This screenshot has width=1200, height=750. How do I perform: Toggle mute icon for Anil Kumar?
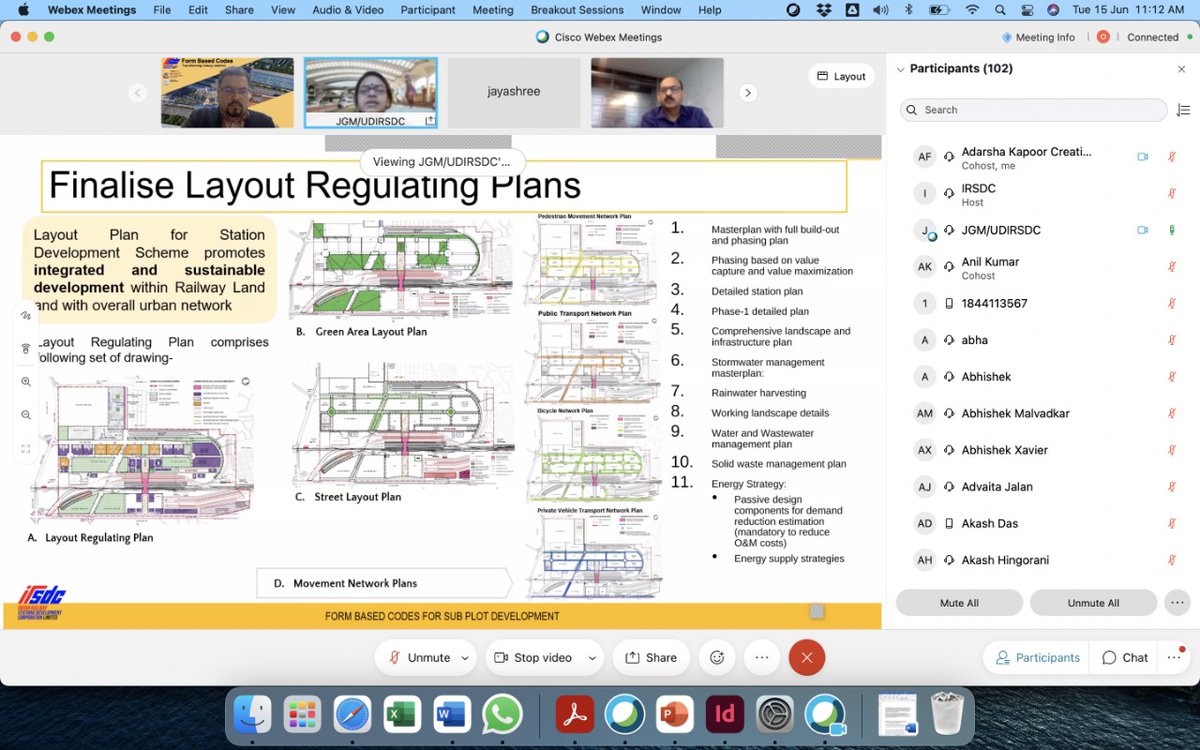tap(1172, 267)
